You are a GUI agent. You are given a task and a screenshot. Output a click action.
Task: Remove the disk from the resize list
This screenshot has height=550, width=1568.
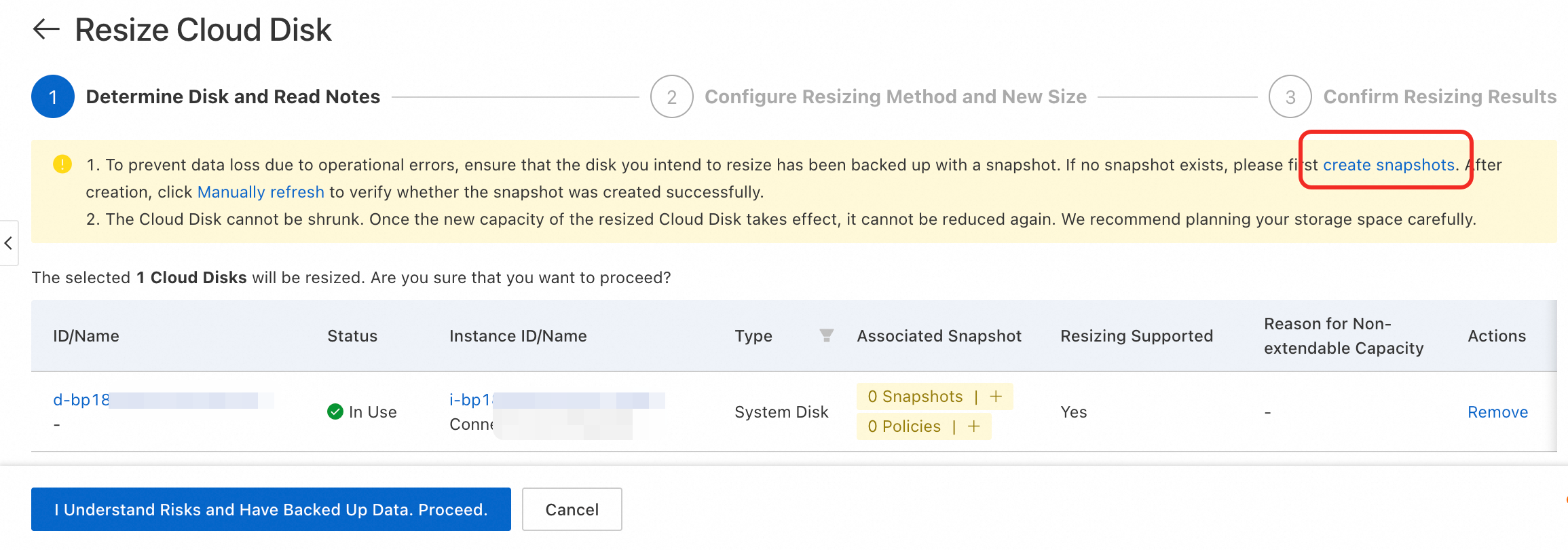click(1497, 412)
